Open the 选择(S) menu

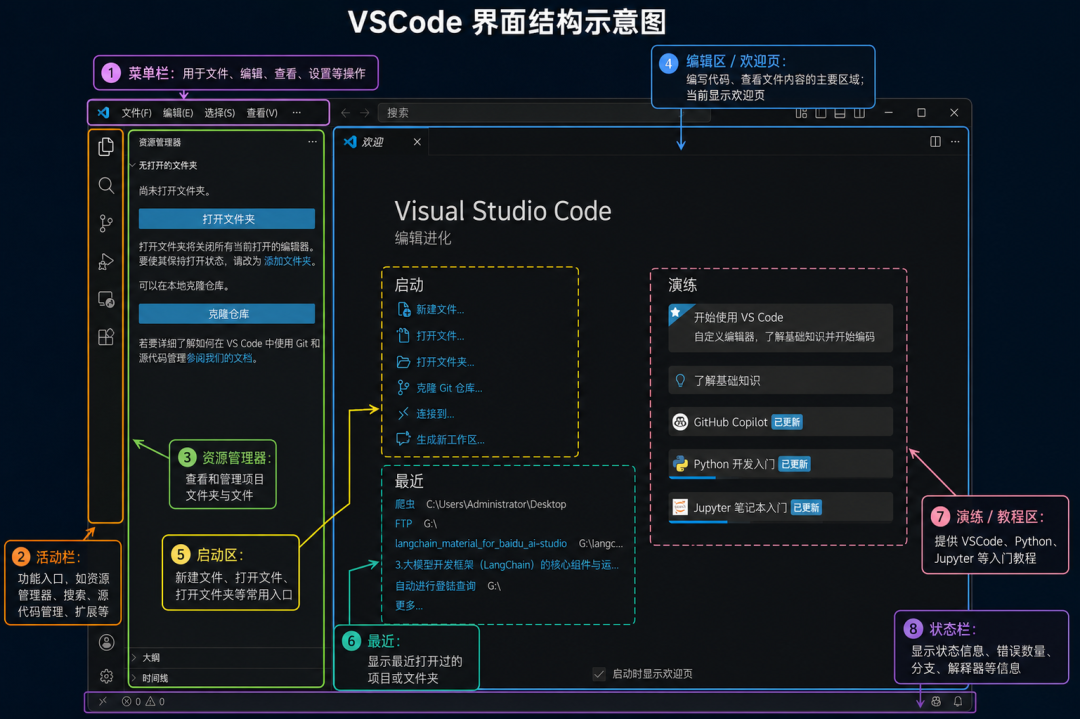point(220,113)
